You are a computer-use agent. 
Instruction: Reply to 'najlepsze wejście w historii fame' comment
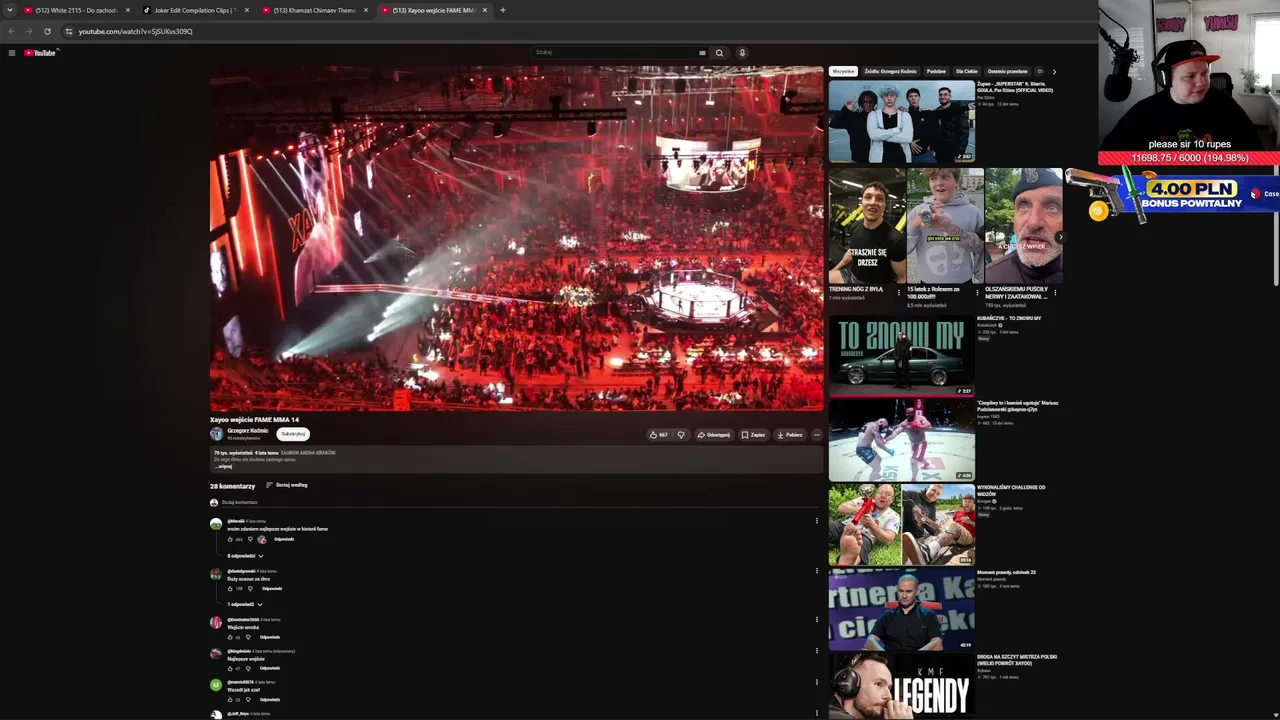coord(284,540)
